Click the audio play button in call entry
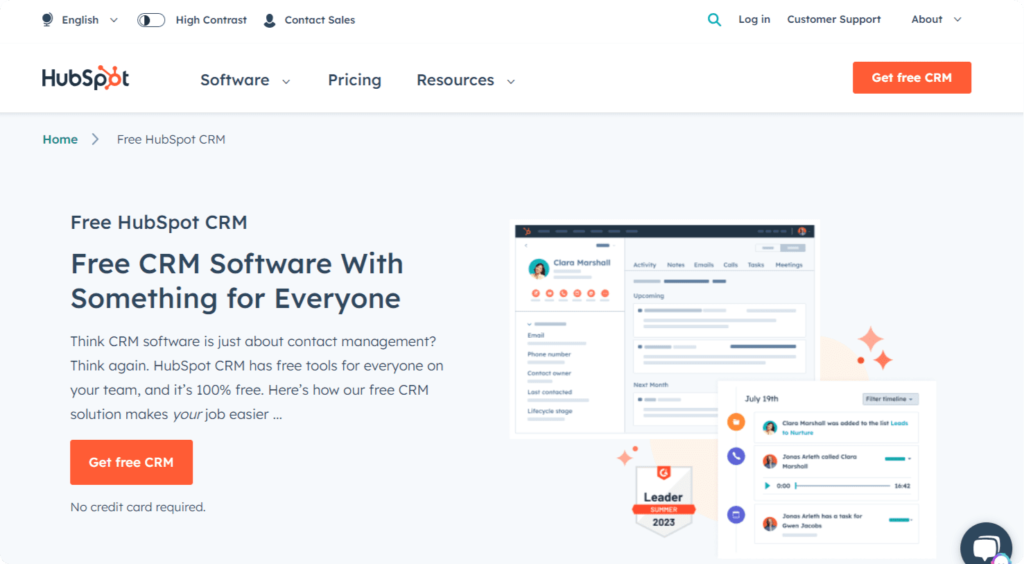 pyautogui.click(x=767, y=486)
